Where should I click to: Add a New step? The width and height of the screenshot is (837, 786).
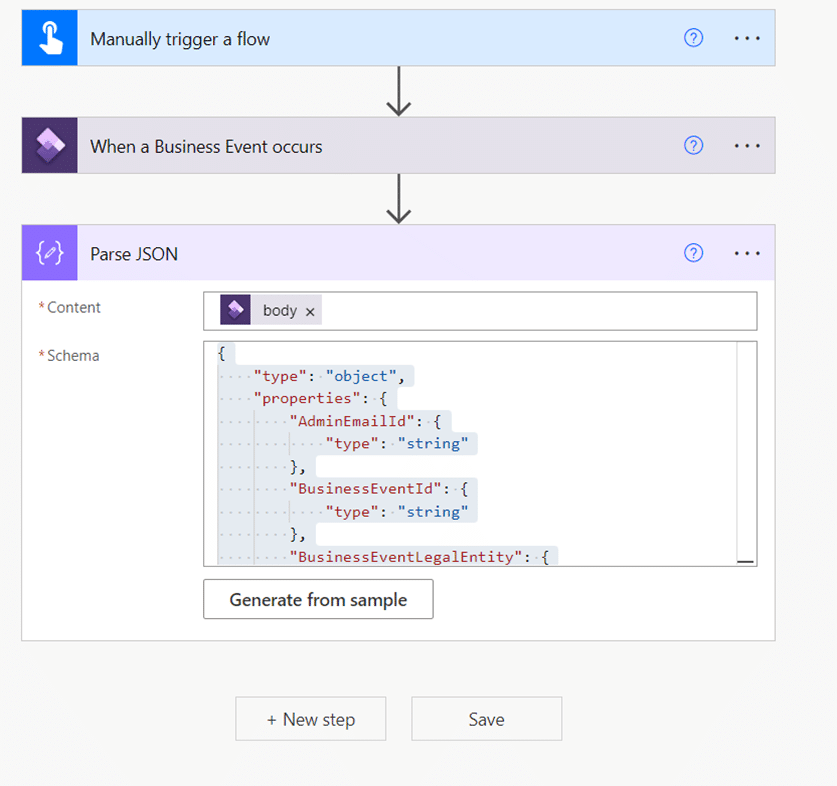pos(311,719)
